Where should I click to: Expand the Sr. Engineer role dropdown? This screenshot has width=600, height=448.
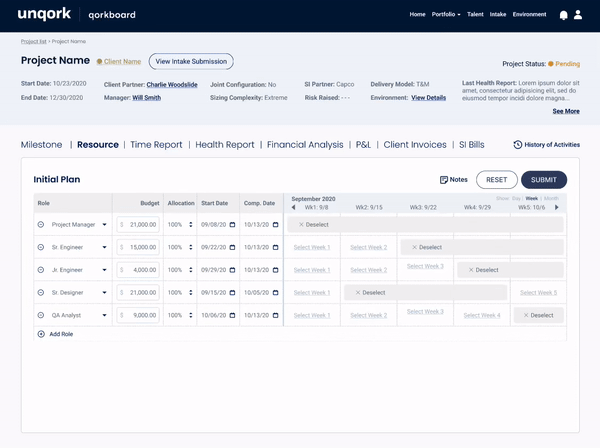(104, 247)
